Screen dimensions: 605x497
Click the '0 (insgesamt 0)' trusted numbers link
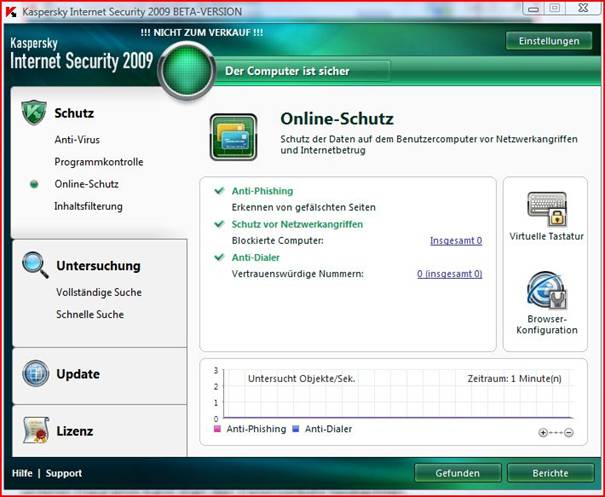pyautogui.click(x=450, y=274)
